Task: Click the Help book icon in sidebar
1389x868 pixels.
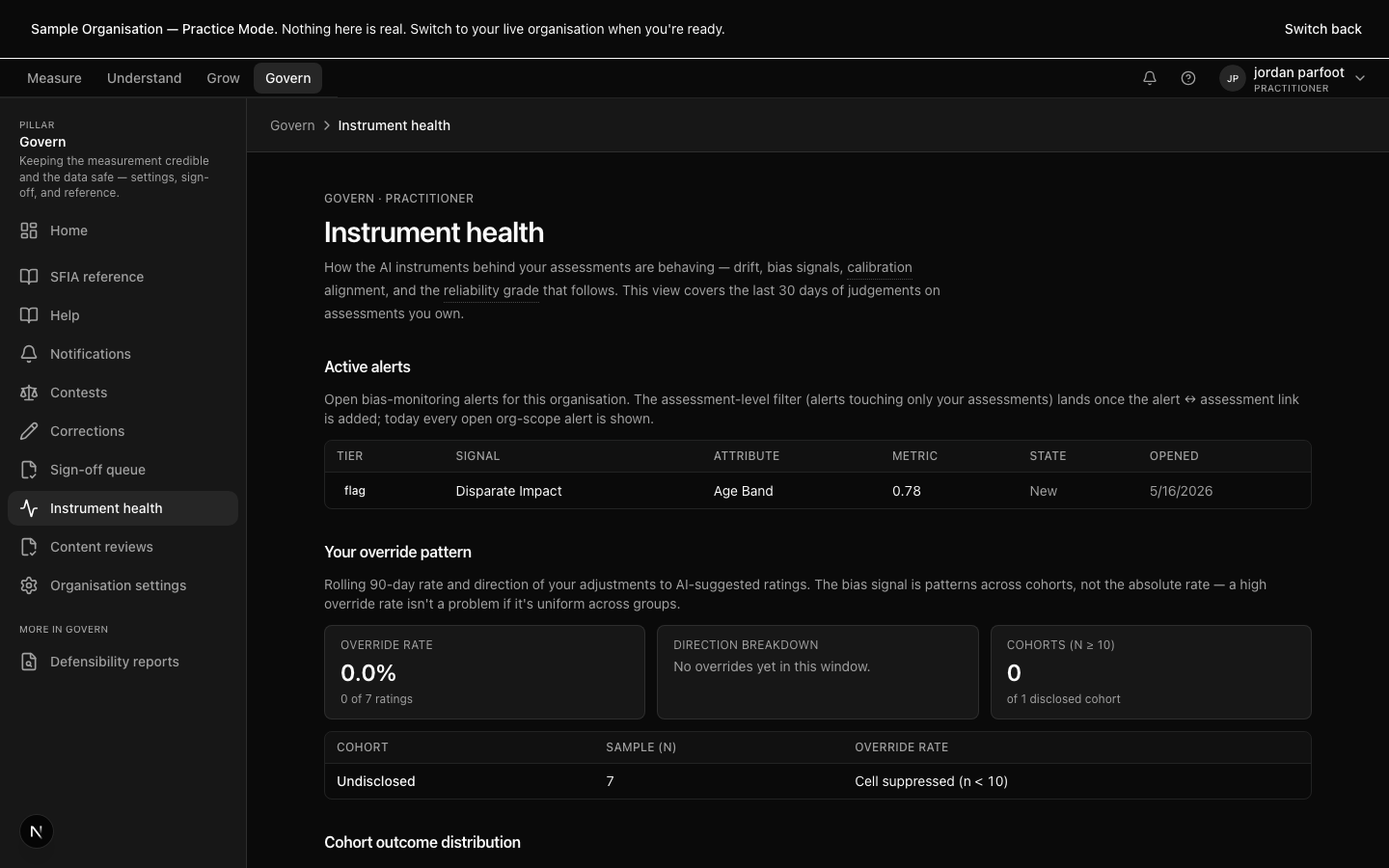Action: pyautogui.click(x=29, y=315)
